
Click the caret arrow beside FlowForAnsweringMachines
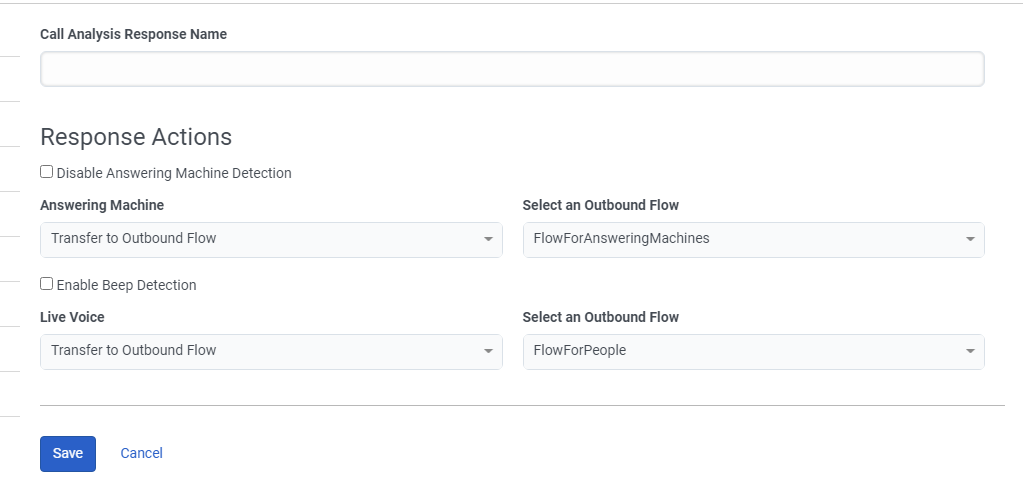970,240
